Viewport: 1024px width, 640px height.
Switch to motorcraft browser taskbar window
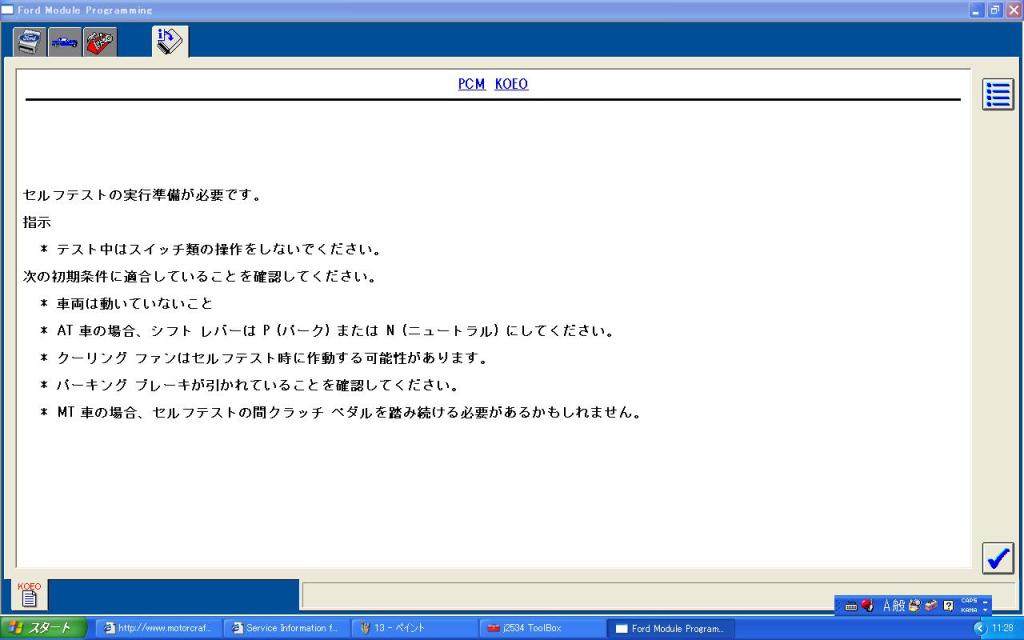[x=158, y=628]
